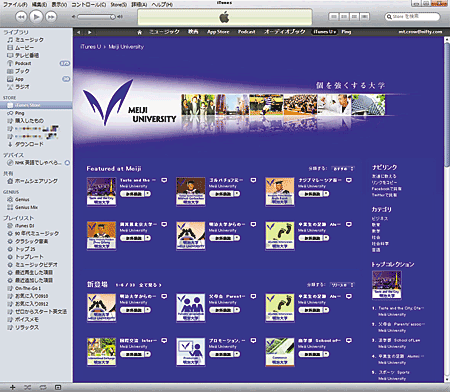Click the 全て見る link in new arrivals
Viewport: 450px width, 392px height.
(150, 285)
